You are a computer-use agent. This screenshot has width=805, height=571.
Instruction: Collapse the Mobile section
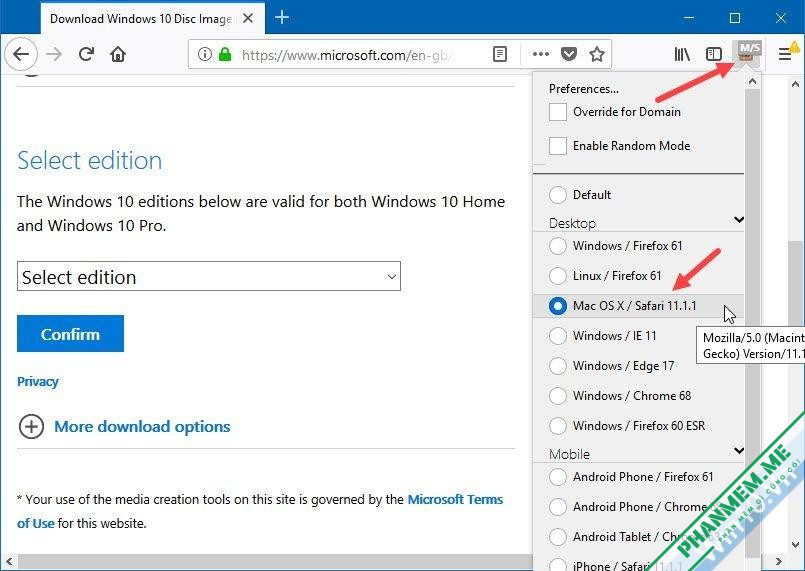tap(739, 451)
